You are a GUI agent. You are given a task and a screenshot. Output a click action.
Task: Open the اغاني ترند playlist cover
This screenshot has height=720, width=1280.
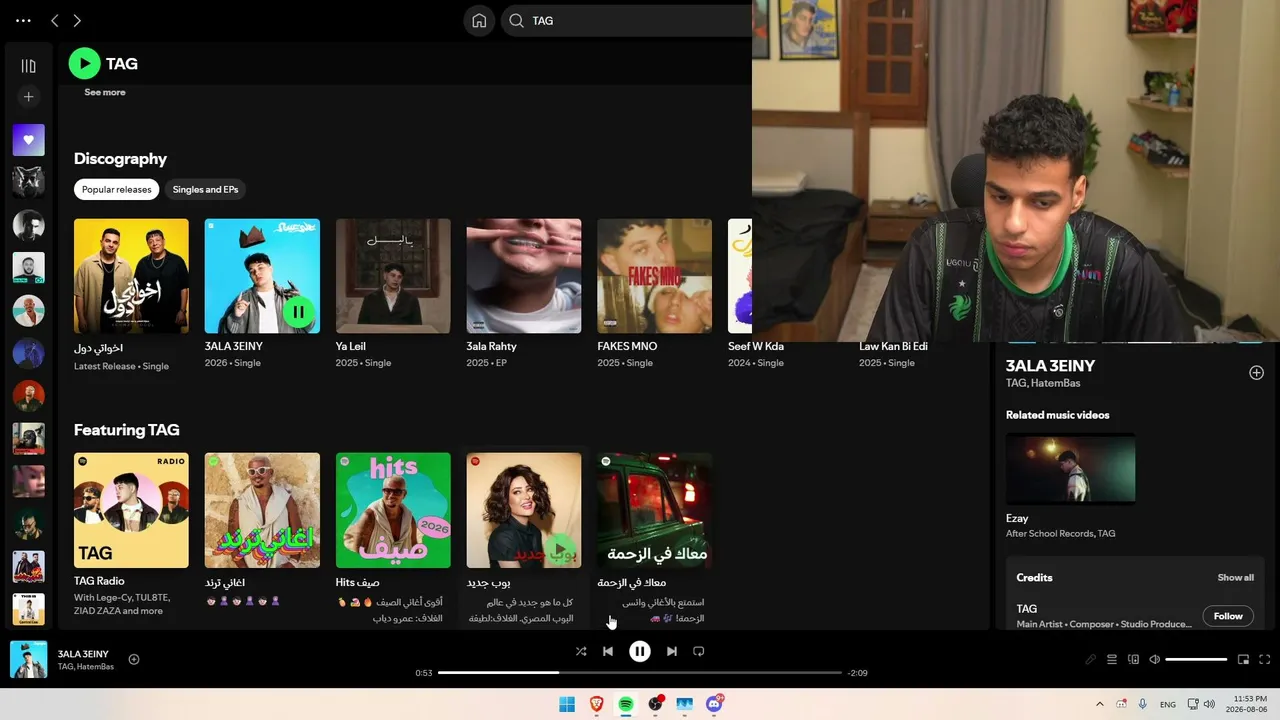(x=262, y=510)
